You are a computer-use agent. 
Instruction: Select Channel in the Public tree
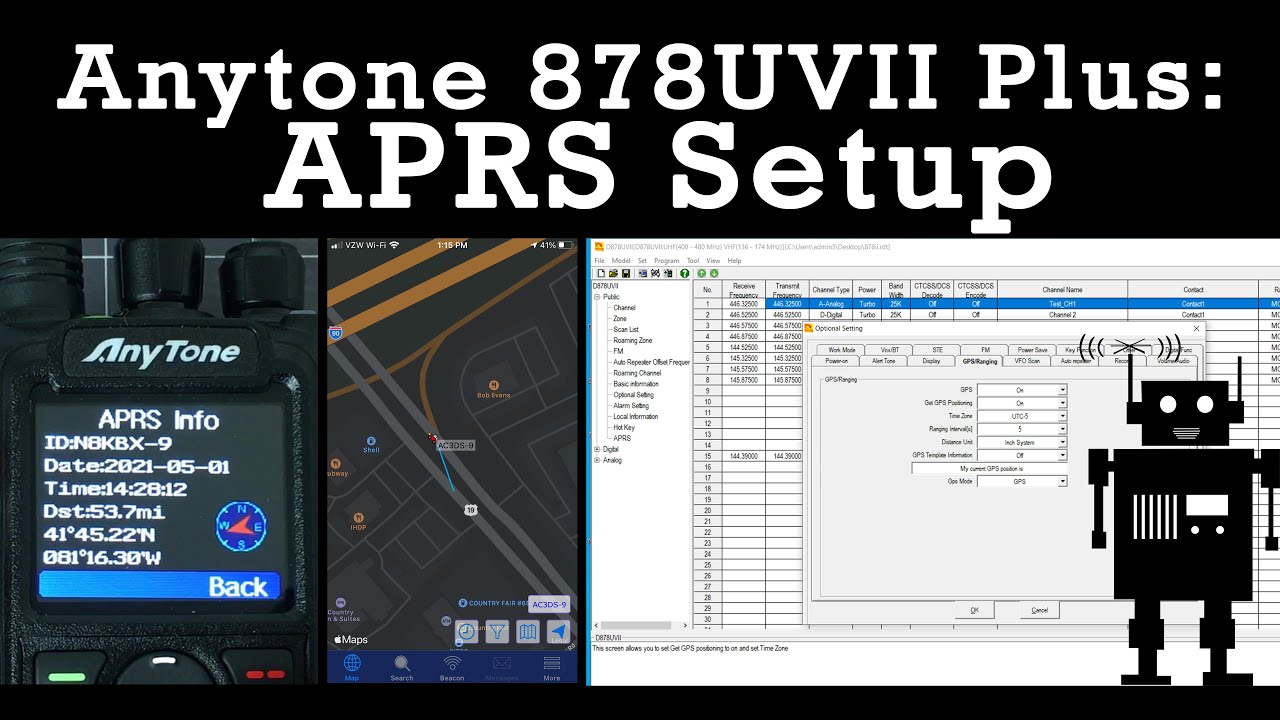click(x=624, y=308)
